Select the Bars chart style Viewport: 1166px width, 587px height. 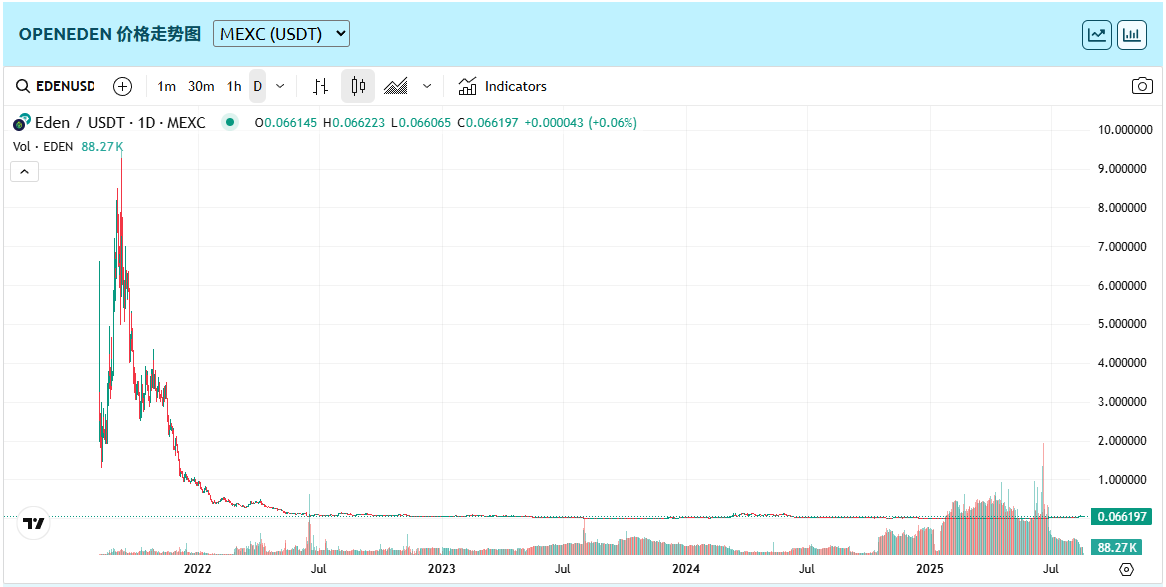click(x=320, y=86)
